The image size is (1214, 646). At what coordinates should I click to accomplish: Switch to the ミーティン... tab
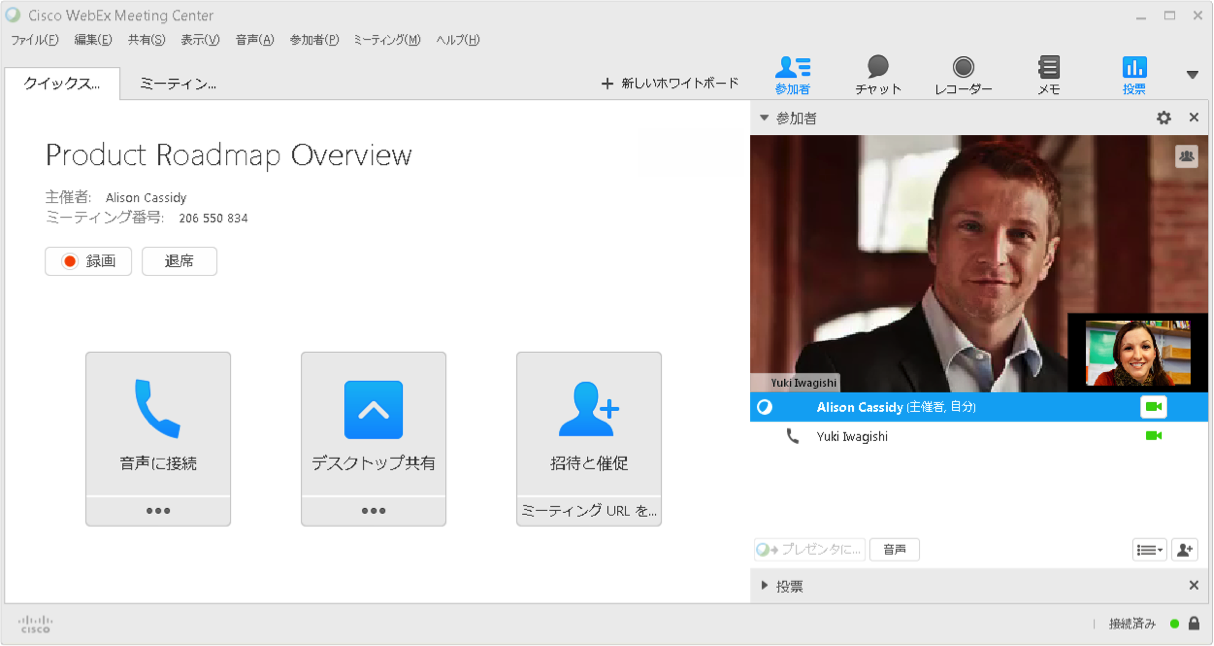point(178,84)
